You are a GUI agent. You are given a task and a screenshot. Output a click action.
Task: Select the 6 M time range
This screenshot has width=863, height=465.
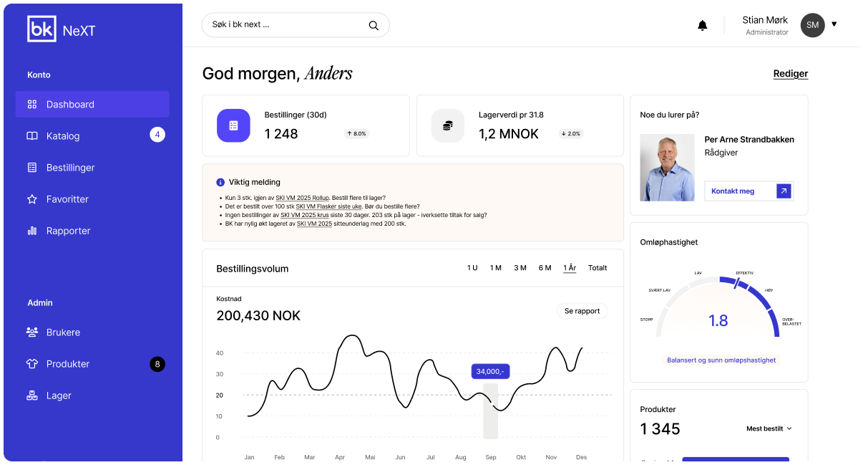[545, 268]
